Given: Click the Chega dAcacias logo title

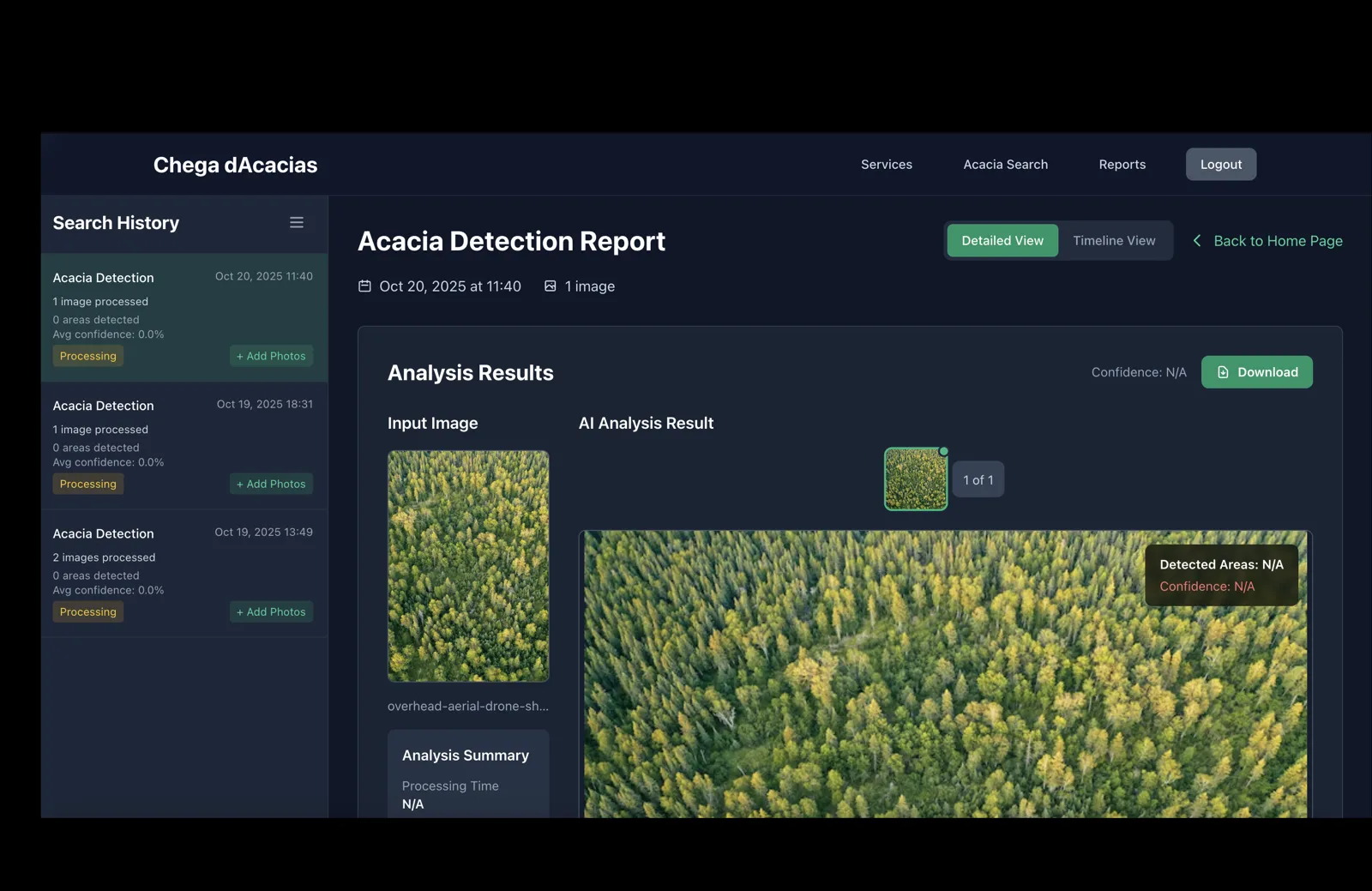Looking at the screenshot, I should pos(235,165).
